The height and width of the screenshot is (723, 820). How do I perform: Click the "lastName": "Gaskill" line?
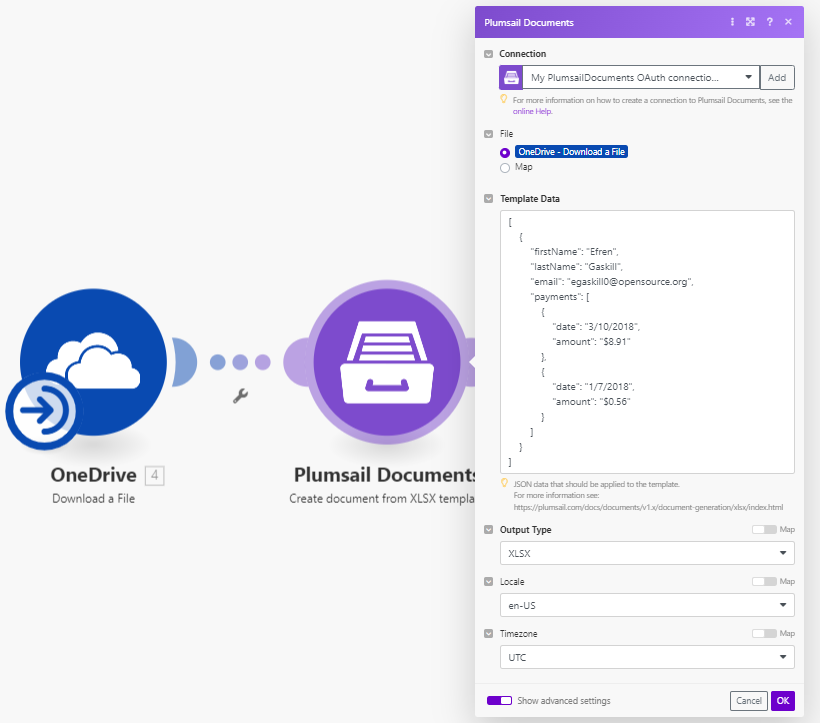click(576, 267)
